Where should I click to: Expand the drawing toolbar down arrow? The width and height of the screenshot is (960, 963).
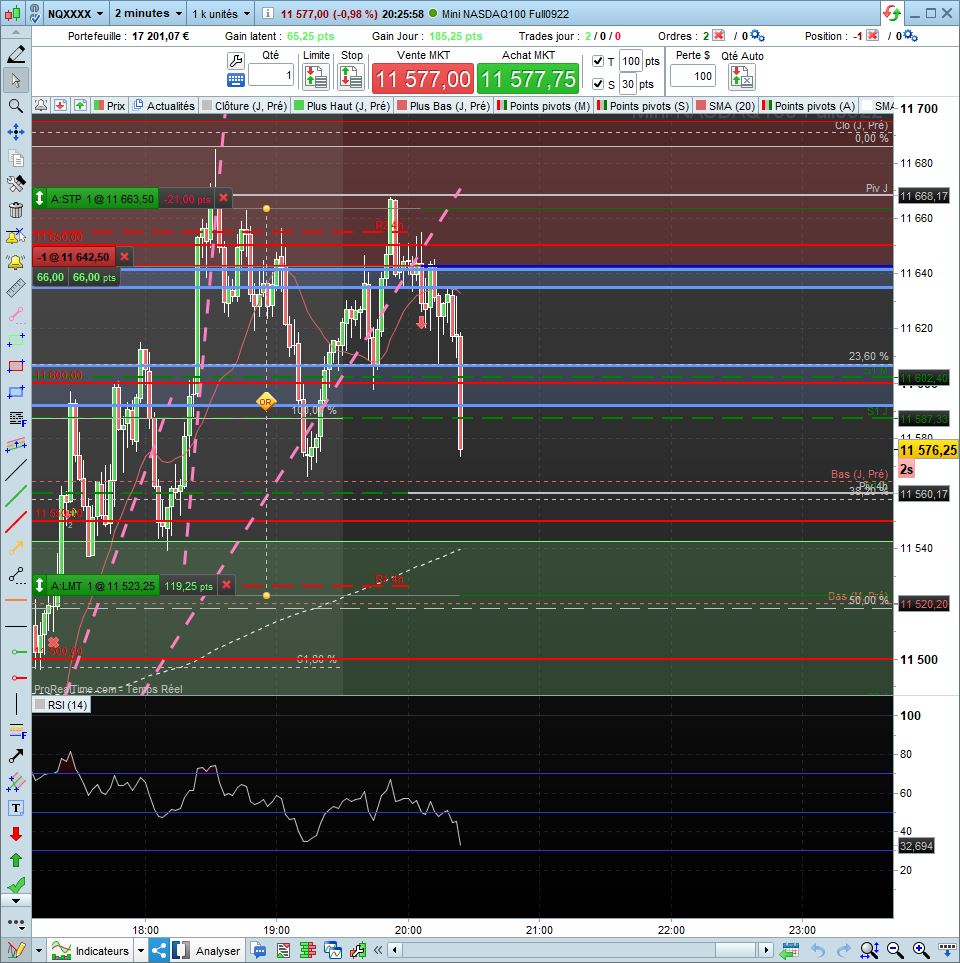[16, 901]
